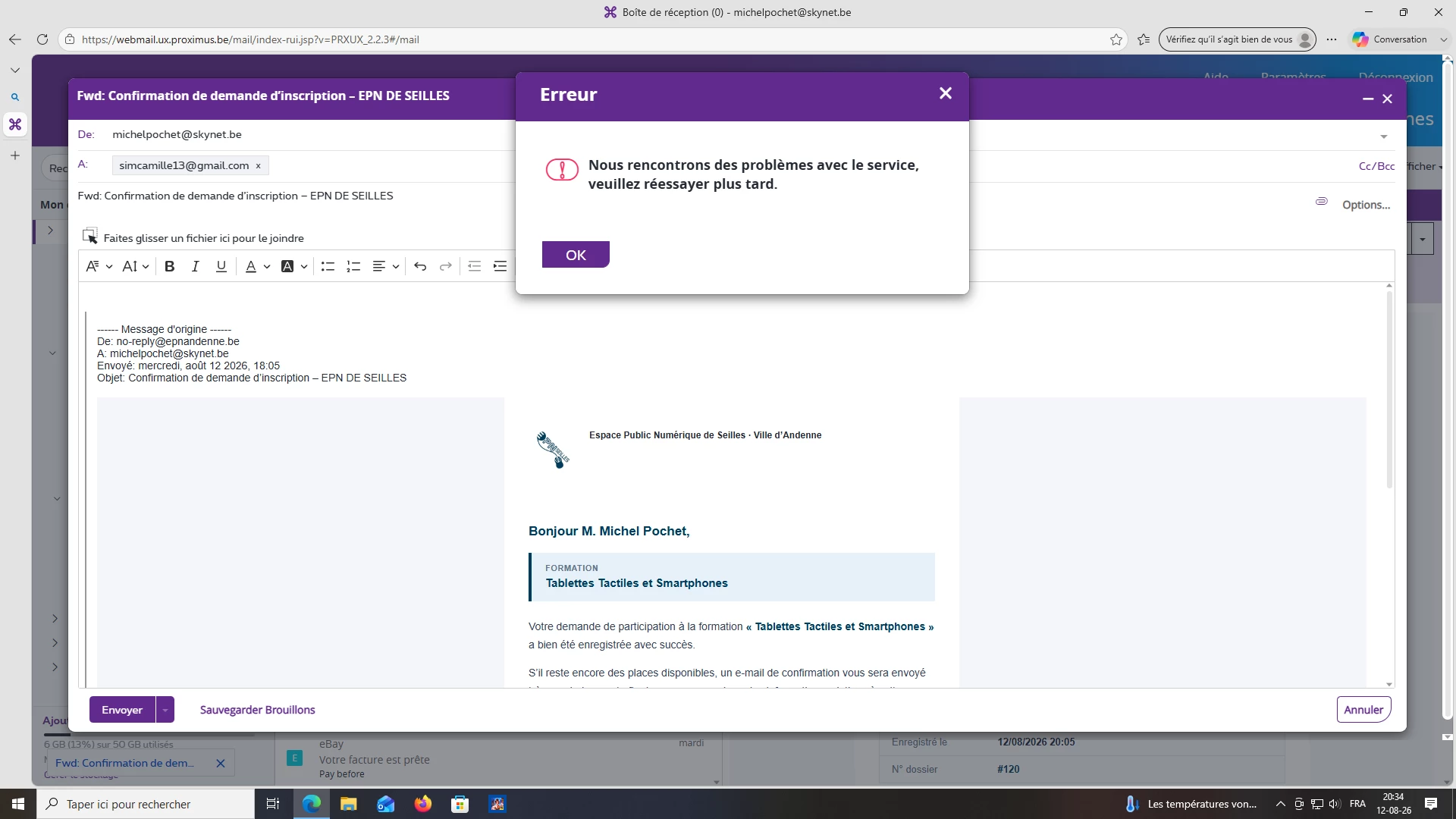Increase paragraph indent
This screenshot has height=819, width=1456.
[500, 266]
